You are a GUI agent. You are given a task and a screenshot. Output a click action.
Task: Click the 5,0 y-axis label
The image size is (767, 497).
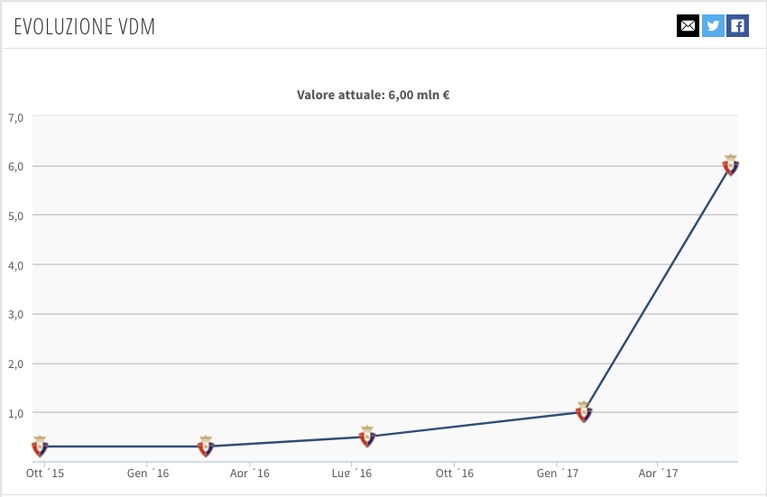16,216
